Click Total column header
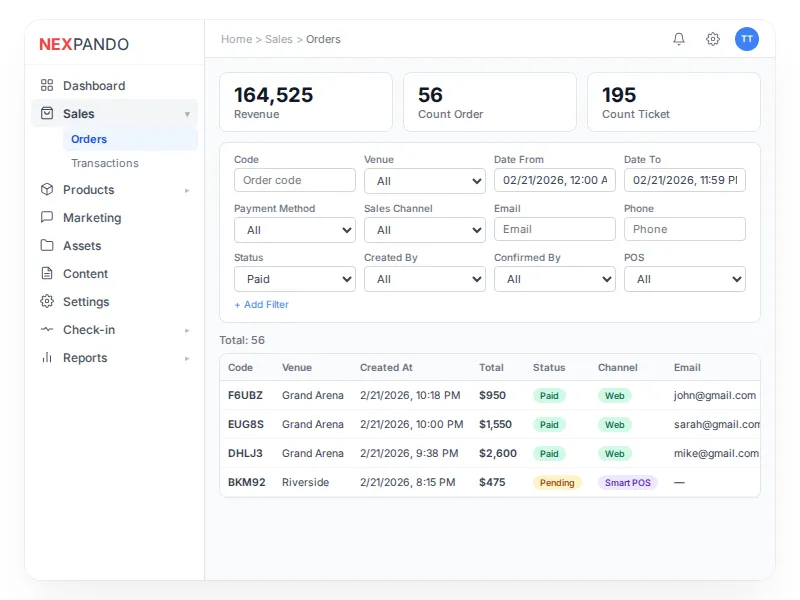 [x=491, y=367]
